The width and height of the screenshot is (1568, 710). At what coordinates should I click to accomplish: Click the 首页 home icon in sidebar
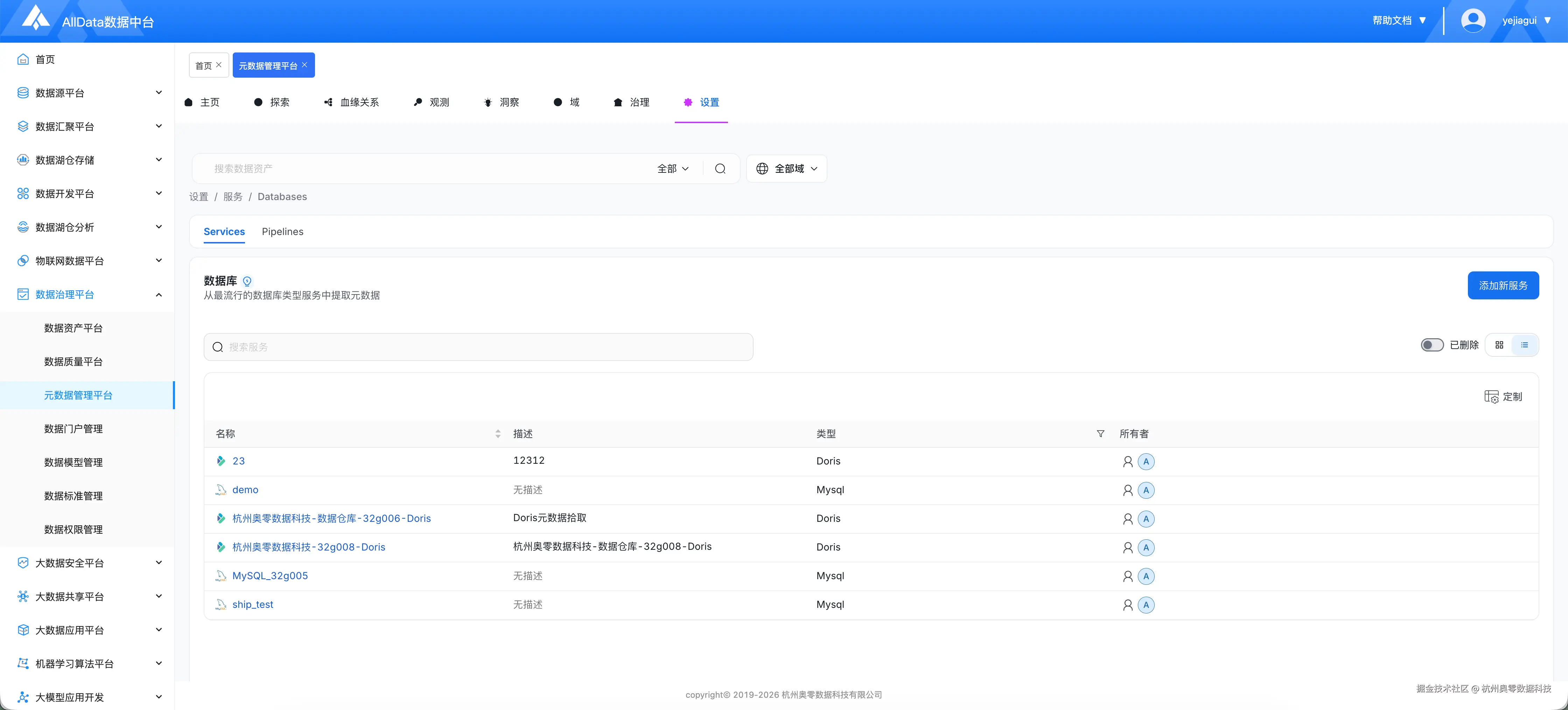coord(23,59)
